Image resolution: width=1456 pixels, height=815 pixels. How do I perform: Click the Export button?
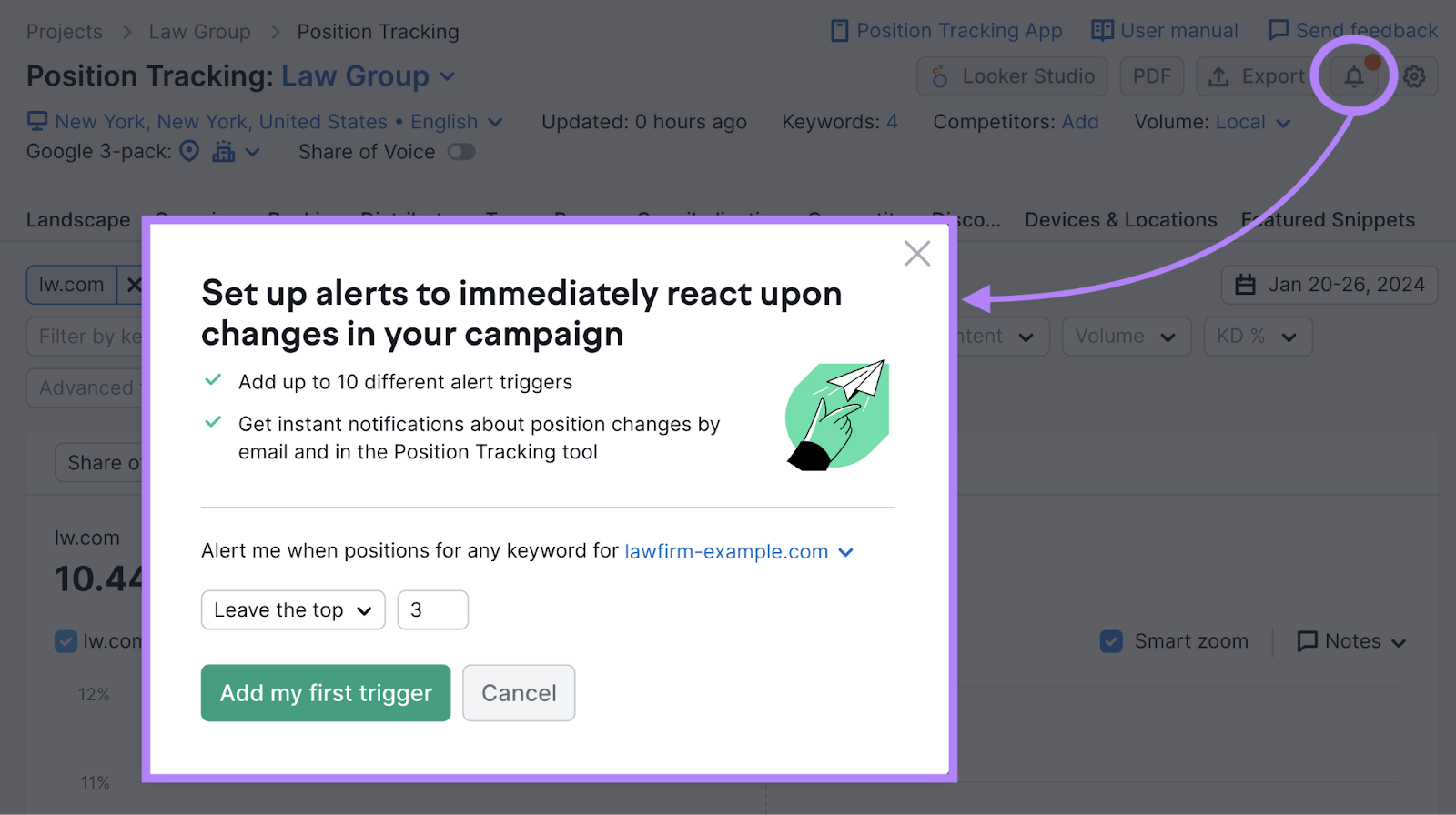point(1256,77)
